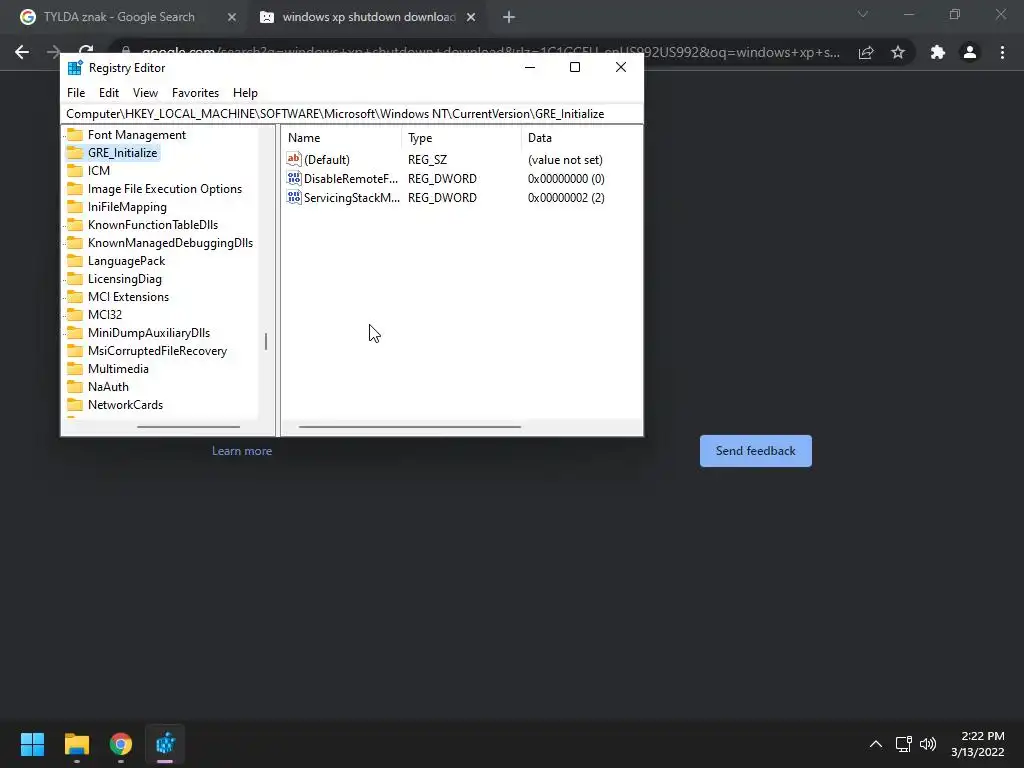Image resolution: width=1024 pixels, height=768 pixels.
Task: Select the GRE_Initialize key
Action: point(122,153)
